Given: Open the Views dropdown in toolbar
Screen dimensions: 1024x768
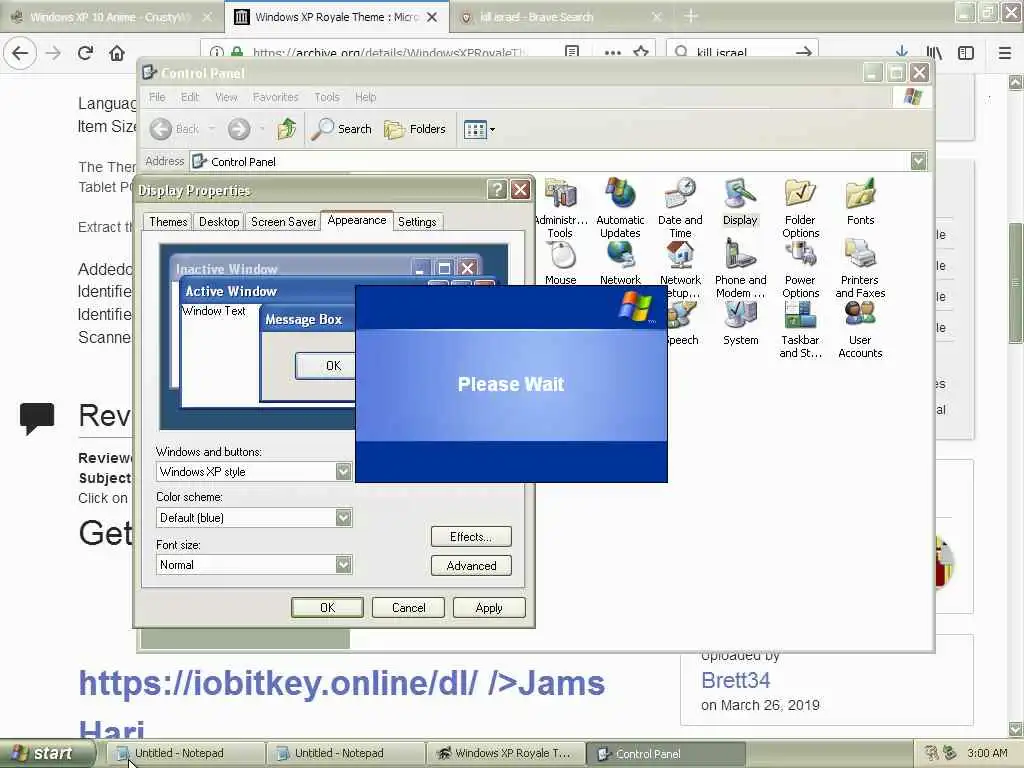Looking at the screenshot, I should pos(479,129).
